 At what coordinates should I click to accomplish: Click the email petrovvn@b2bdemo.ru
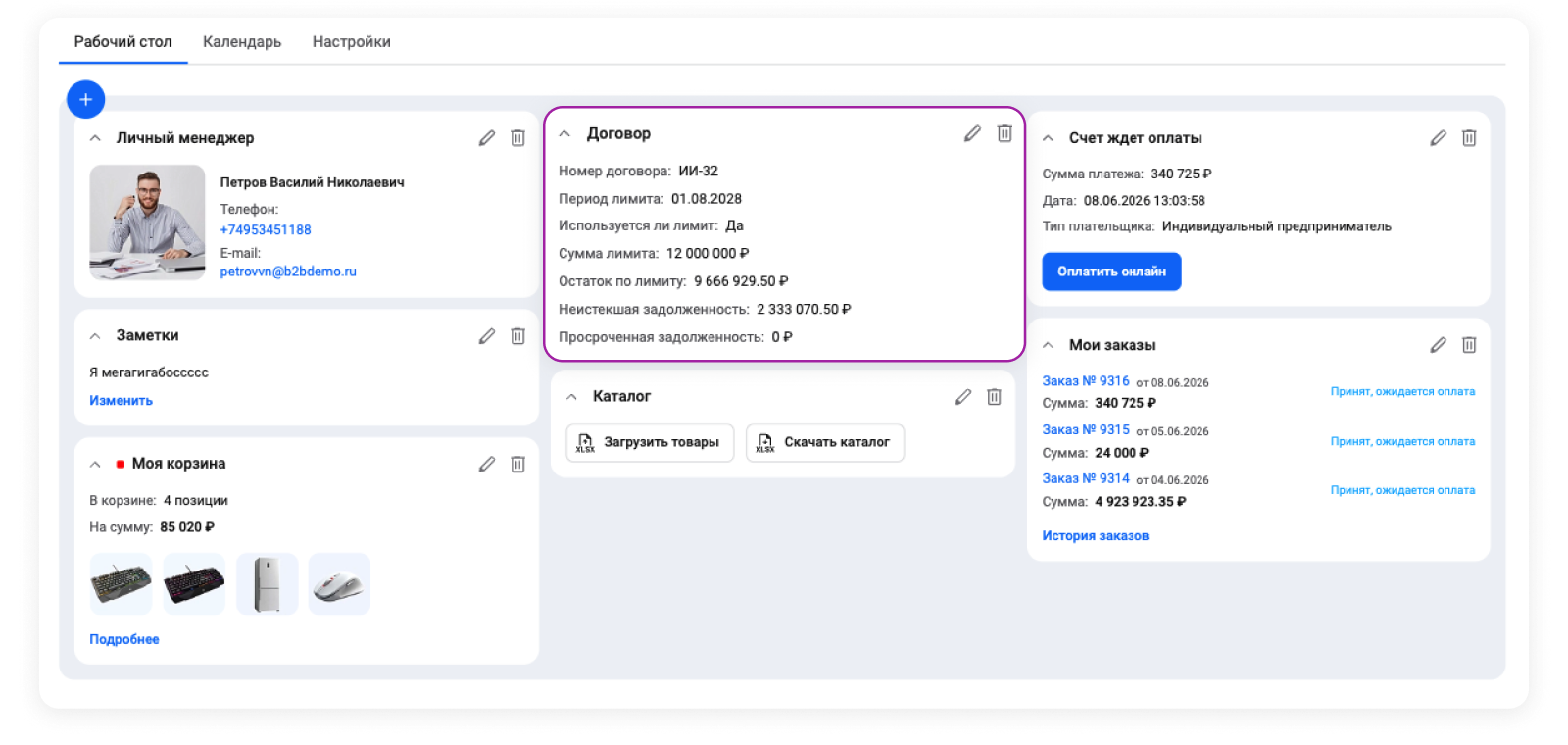tap(288, 272)
